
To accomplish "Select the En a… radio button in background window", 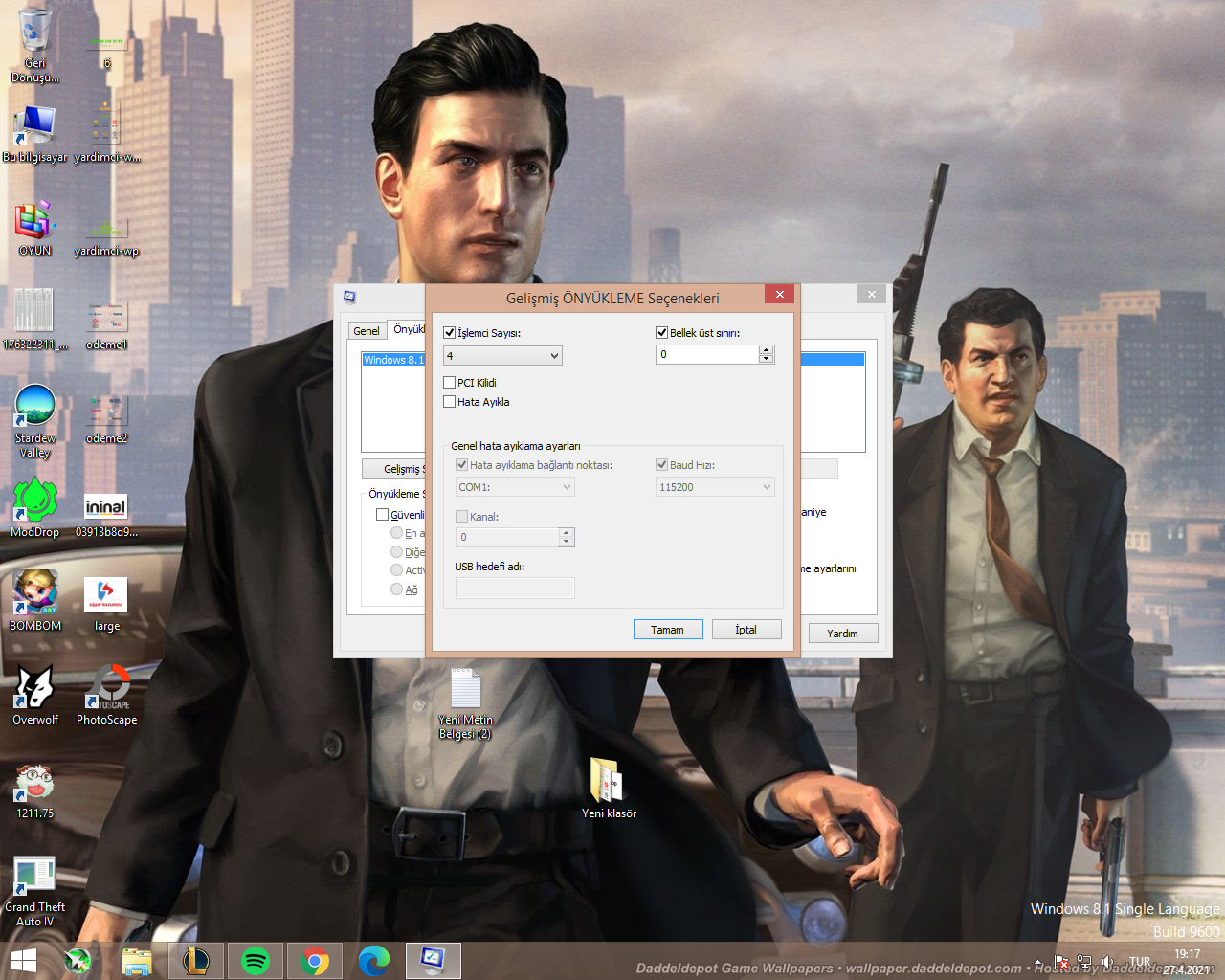I will (x=396, y=533).
